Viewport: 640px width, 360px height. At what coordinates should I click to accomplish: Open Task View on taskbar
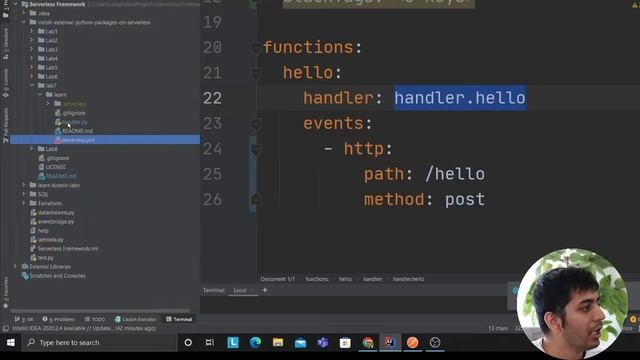[210, 342]
